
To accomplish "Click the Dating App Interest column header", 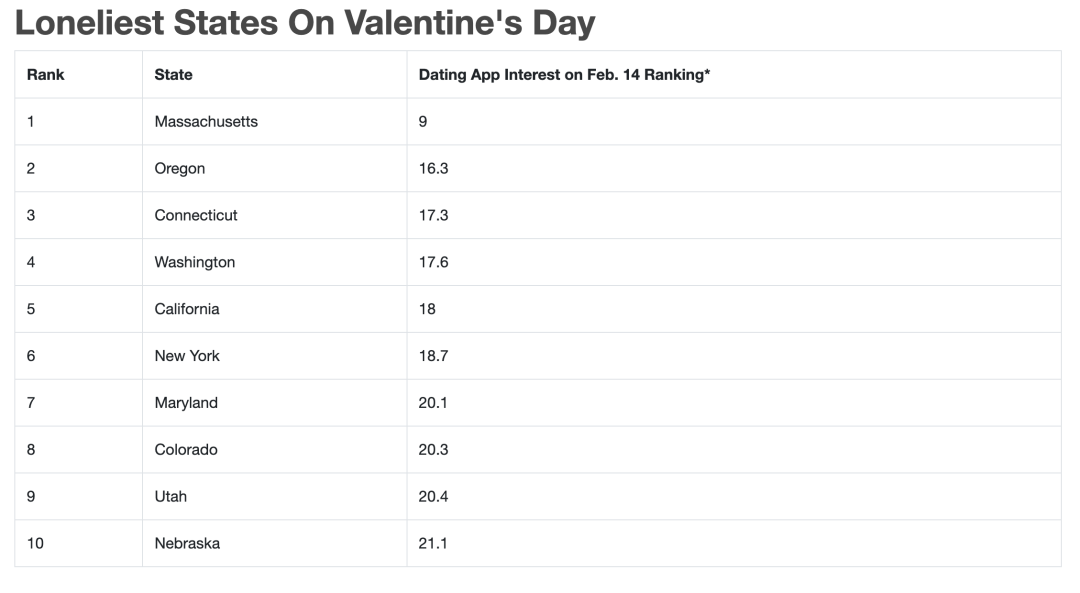I will pos(564,74).
